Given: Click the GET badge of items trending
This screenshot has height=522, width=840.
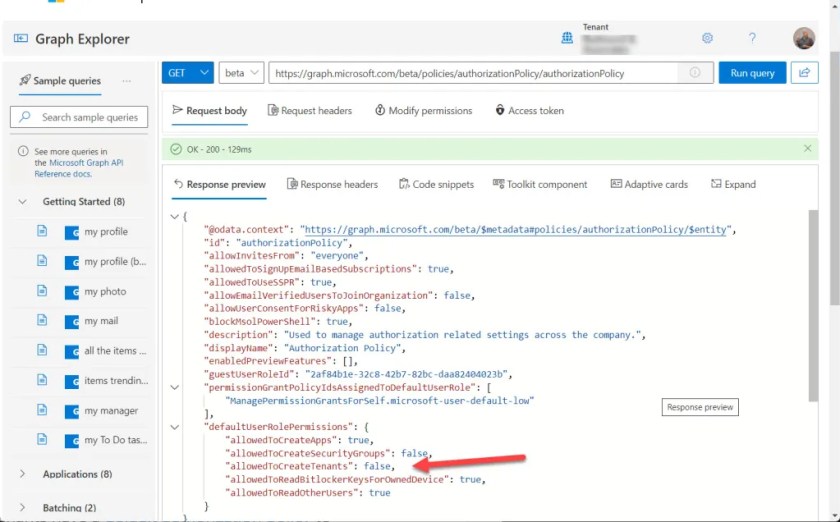Looking at the screenshot, I should coord(72,382).
